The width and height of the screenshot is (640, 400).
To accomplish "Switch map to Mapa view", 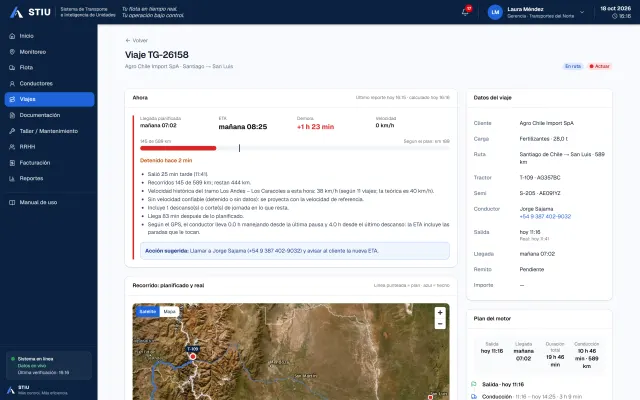I will 169,311.
